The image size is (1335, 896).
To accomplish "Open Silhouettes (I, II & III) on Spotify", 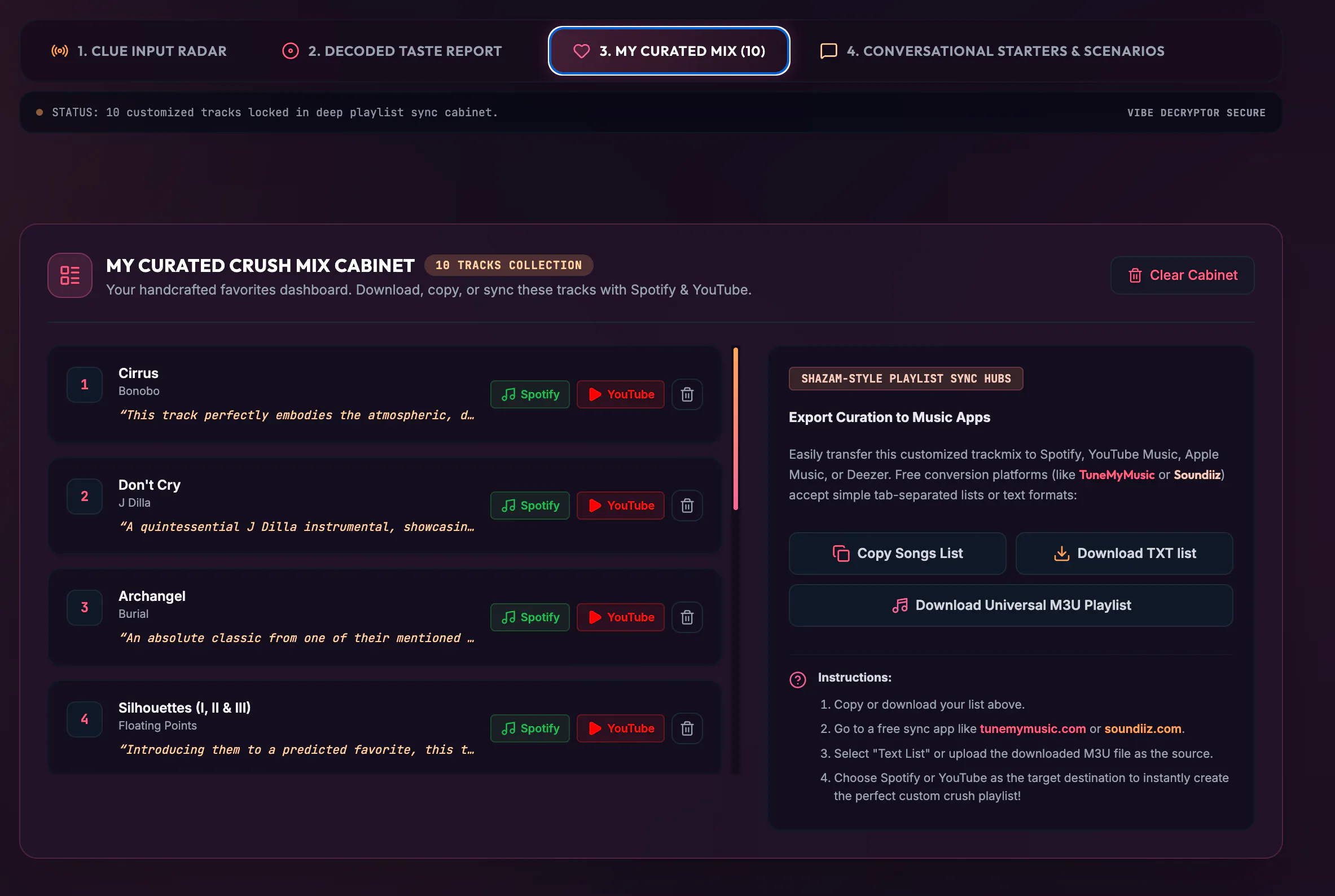I will tap(530, 728).
